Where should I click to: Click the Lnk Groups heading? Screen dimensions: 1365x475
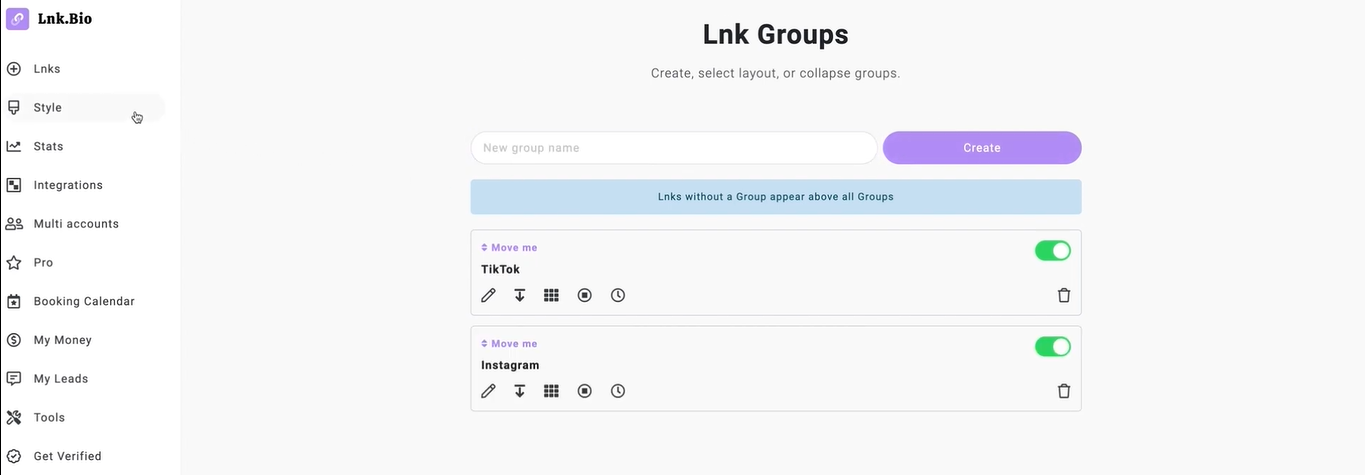(776, 34)
